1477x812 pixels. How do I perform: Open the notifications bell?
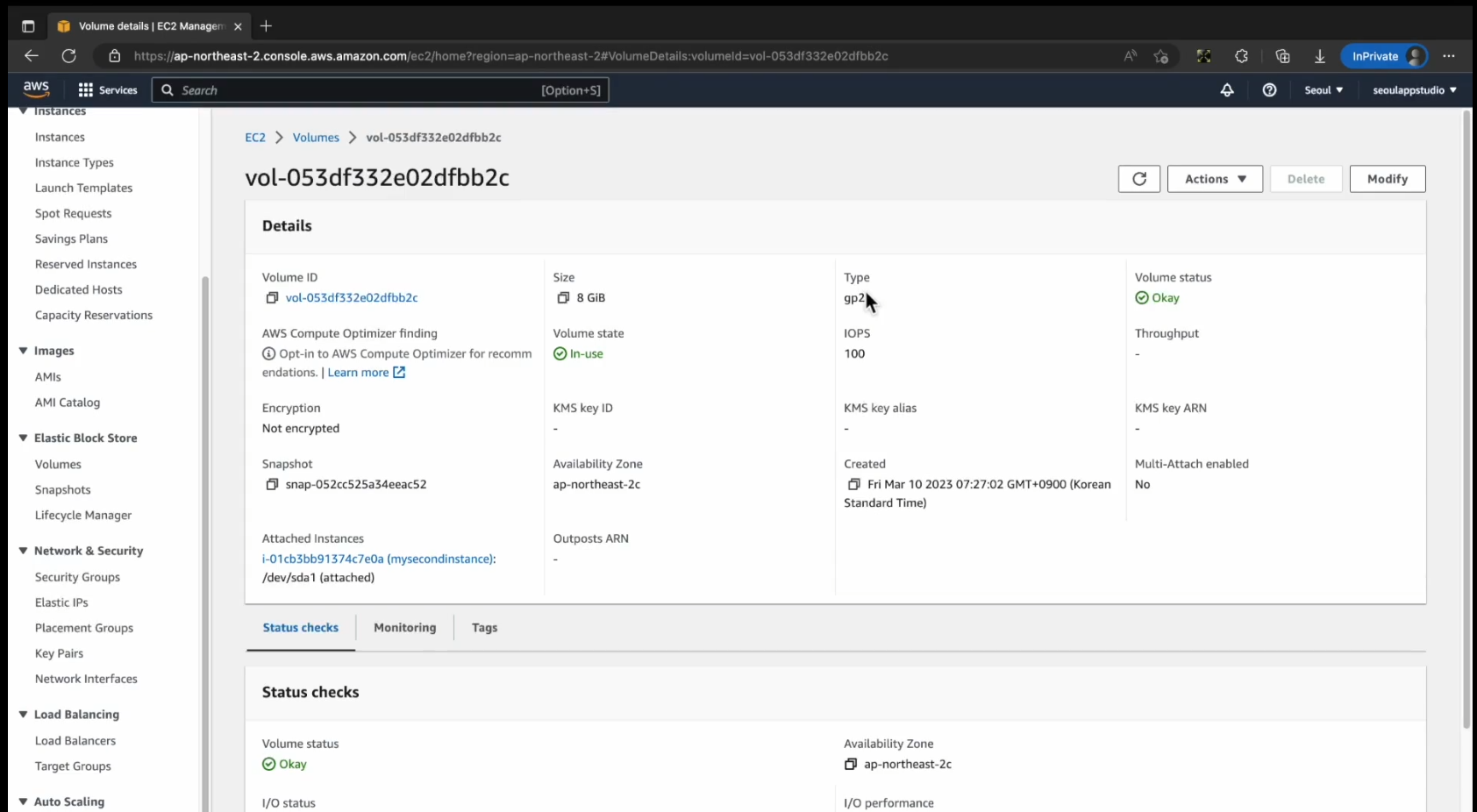[1227, 90]
